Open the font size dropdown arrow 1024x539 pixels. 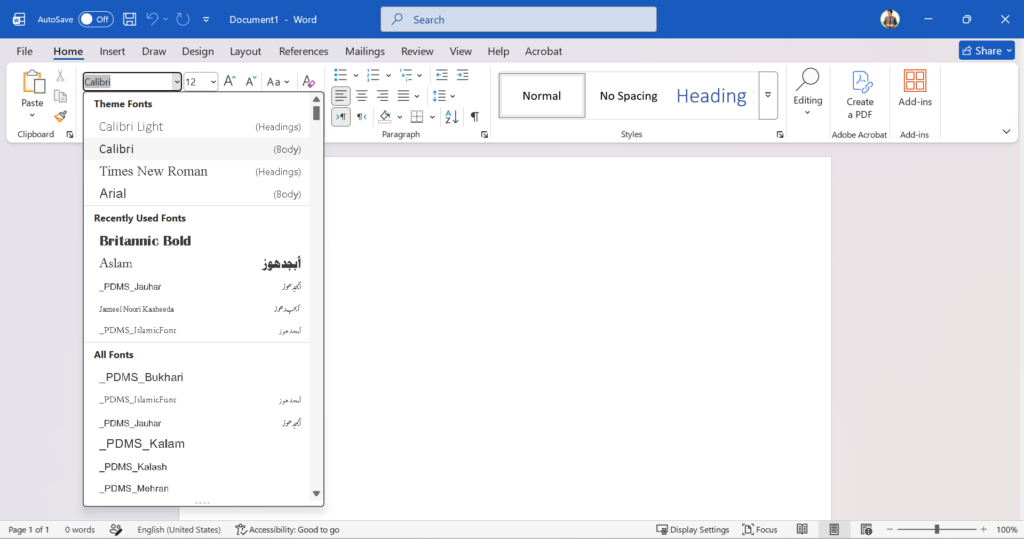tap(213, 82)
